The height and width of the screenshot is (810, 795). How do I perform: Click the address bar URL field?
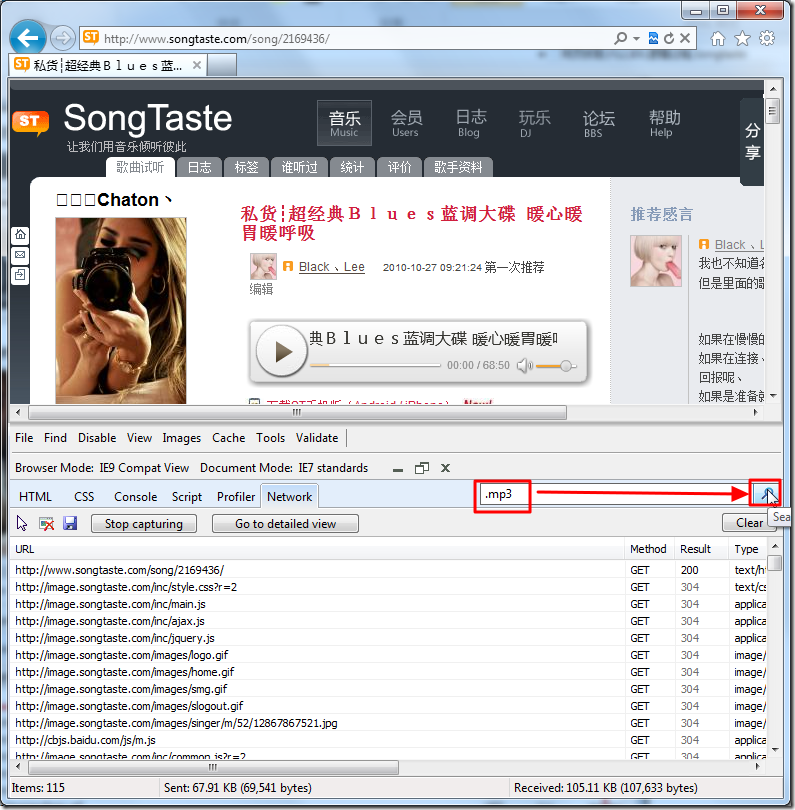coord(346,38)
